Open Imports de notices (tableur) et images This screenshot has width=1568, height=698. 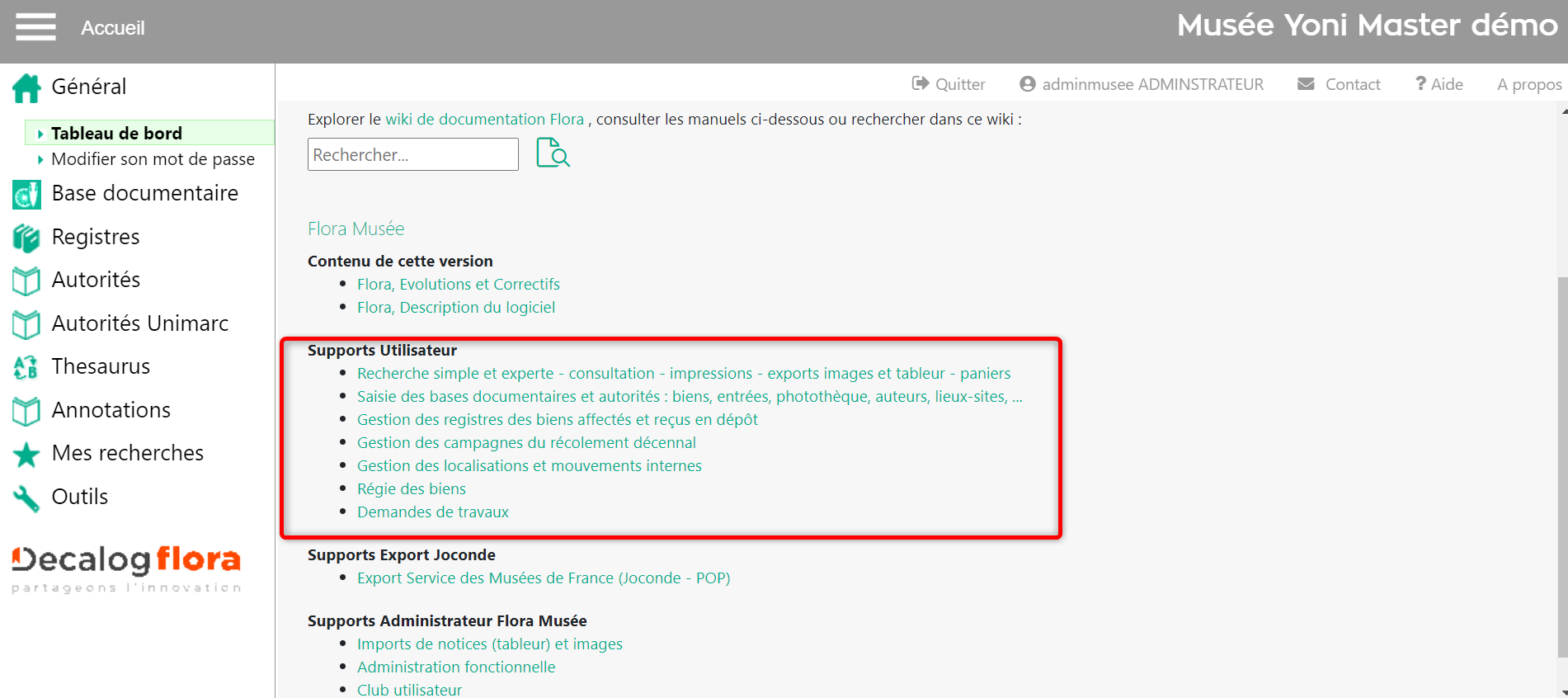(490, 644)
